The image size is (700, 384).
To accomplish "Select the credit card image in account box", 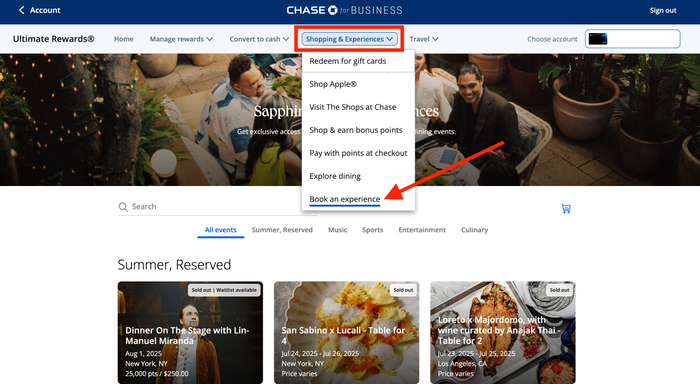I will 598,39.
